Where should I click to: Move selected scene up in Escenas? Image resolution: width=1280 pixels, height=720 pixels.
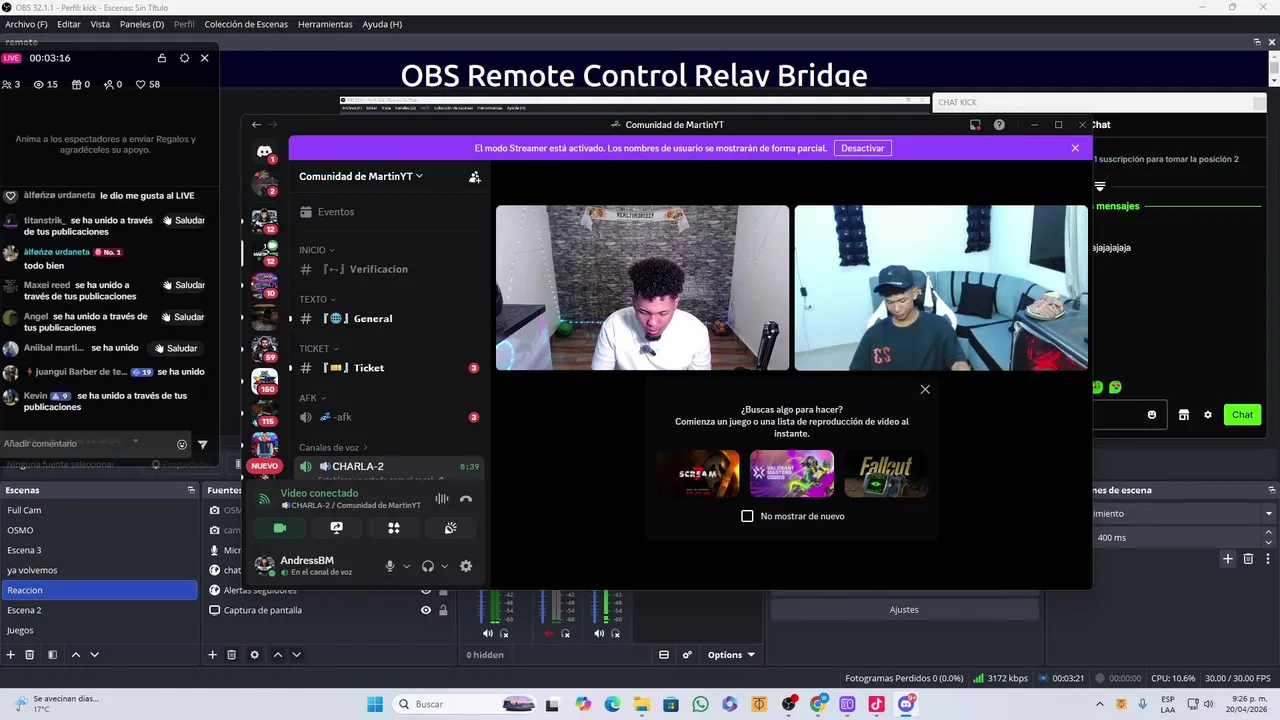(75, 655)
